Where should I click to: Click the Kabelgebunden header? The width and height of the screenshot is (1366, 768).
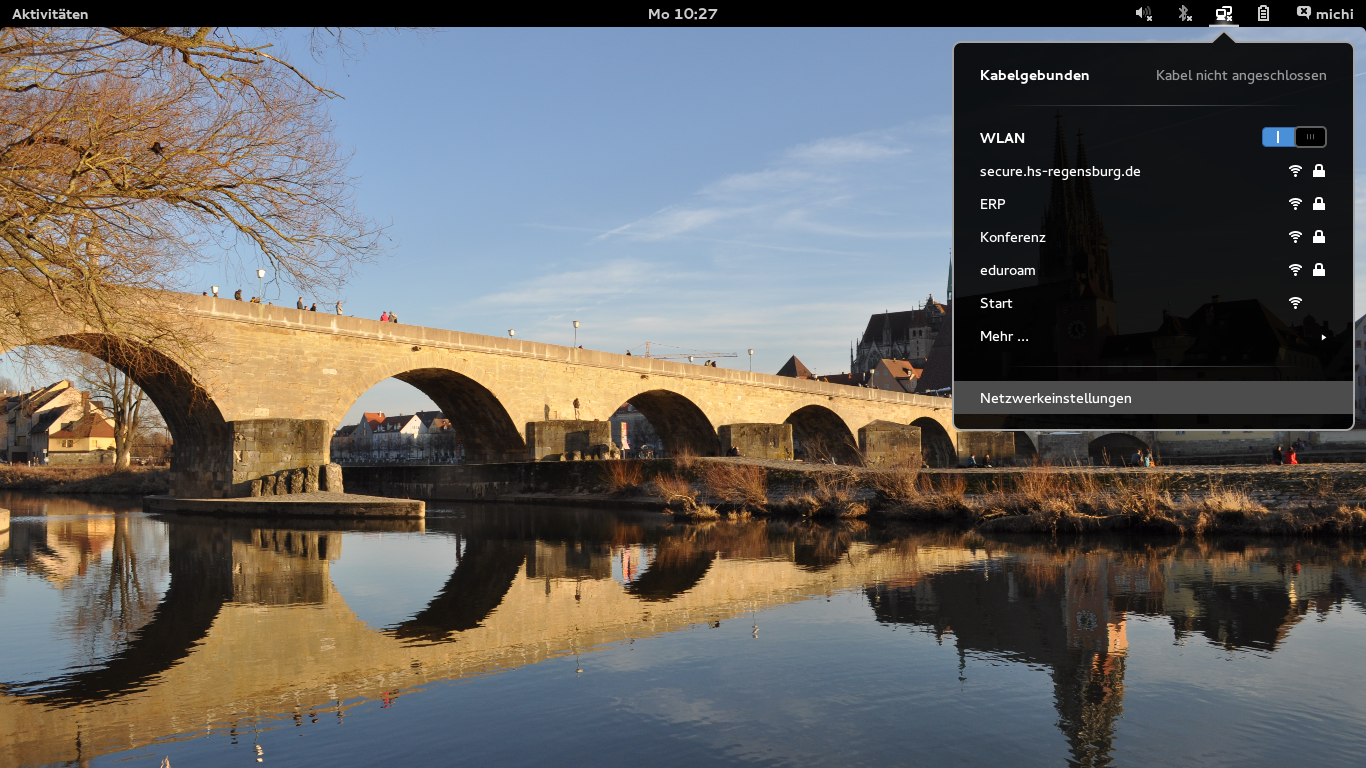(x=1034, y=75)
